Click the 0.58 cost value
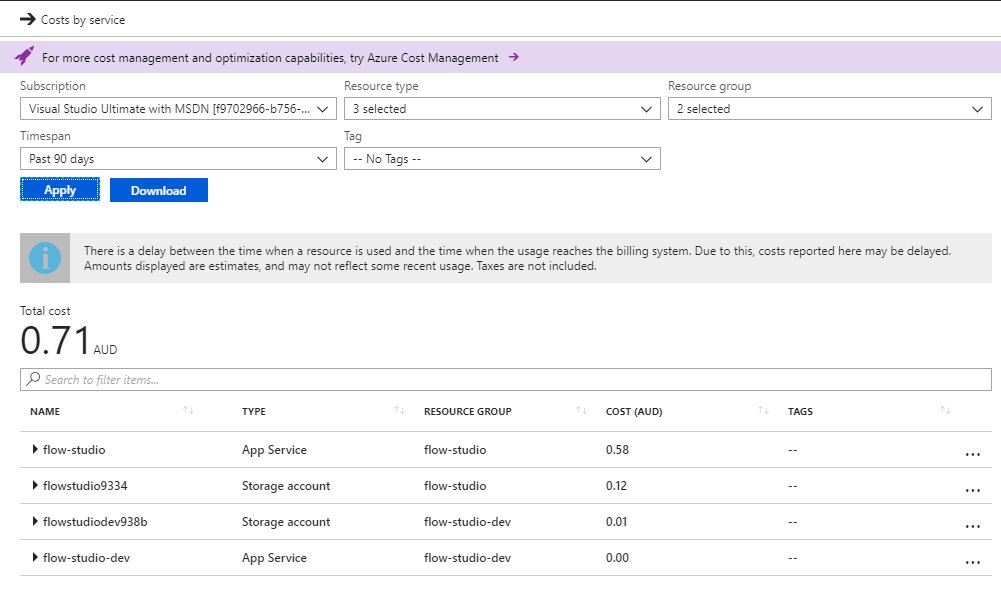This screenshot has height=597, width=1001. tap(617, 450)
